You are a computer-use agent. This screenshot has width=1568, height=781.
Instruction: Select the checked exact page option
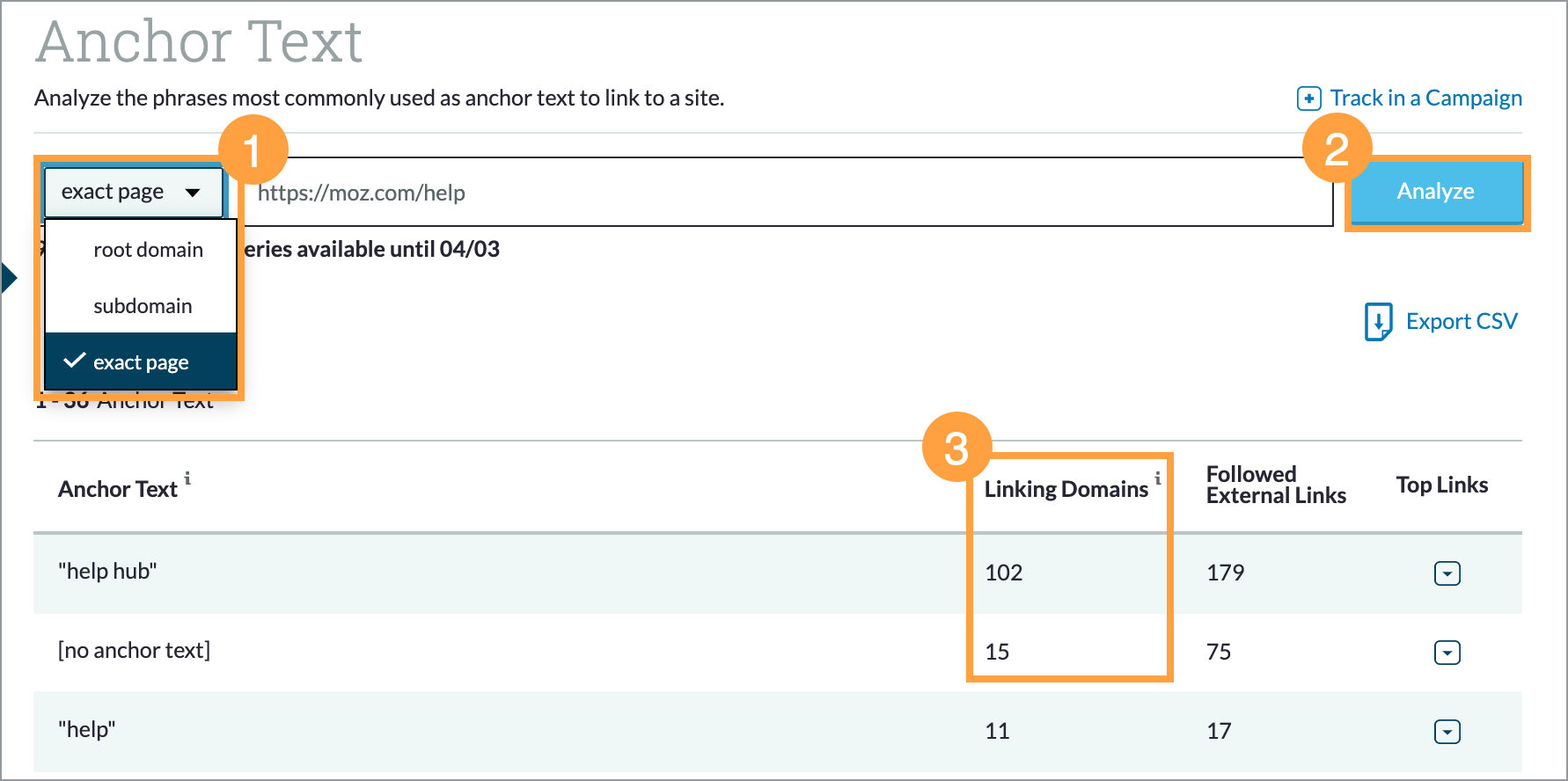tap(141, 362)
